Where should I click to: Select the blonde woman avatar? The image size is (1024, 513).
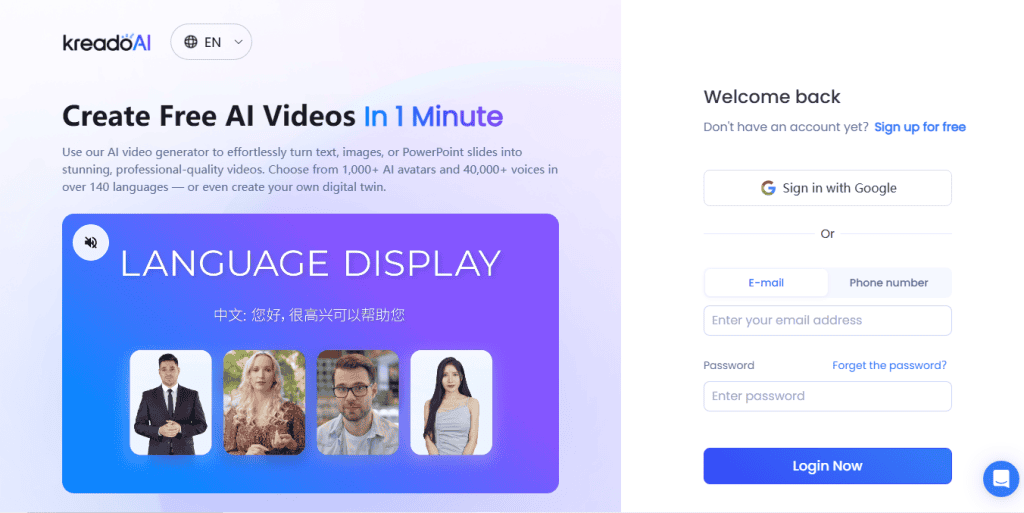click(x=264, y=402)
